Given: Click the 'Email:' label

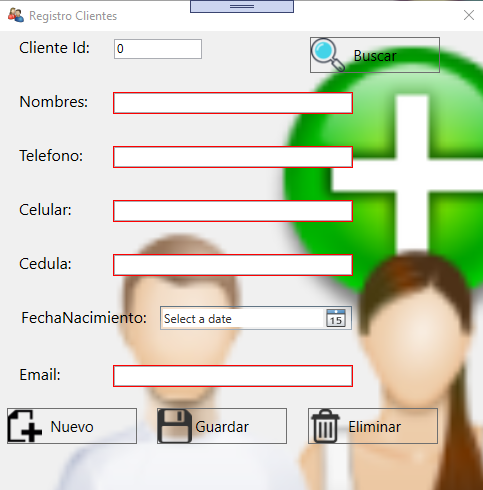Looking at the screenshot, I should pos(40,375).
